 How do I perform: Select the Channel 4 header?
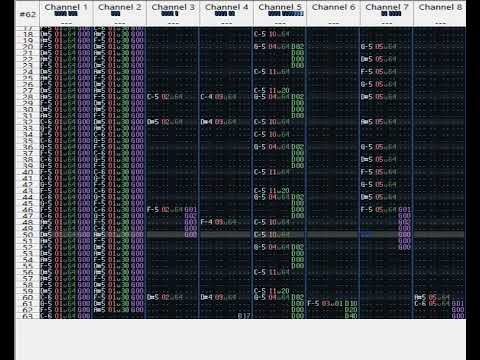point(226,13)
